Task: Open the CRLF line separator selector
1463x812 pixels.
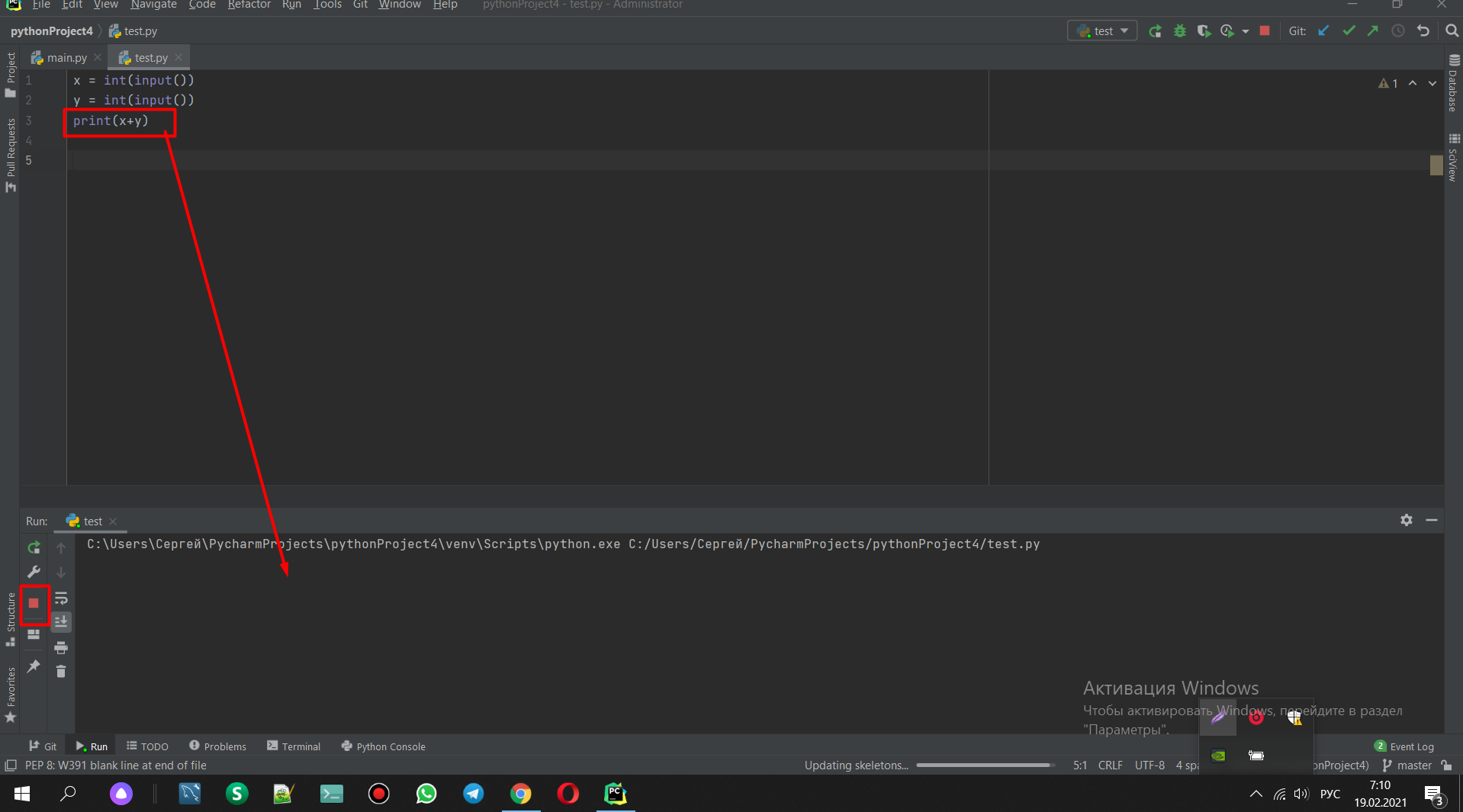Action: [1110, 765]
